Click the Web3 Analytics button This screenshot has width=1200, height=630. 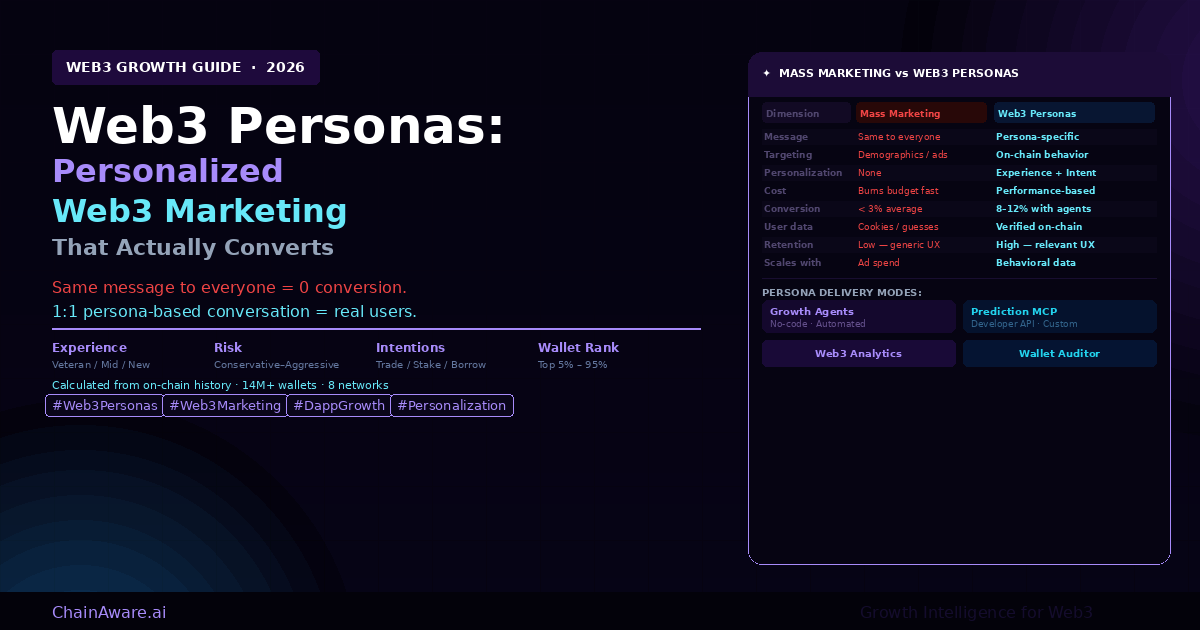pos(860,354)
